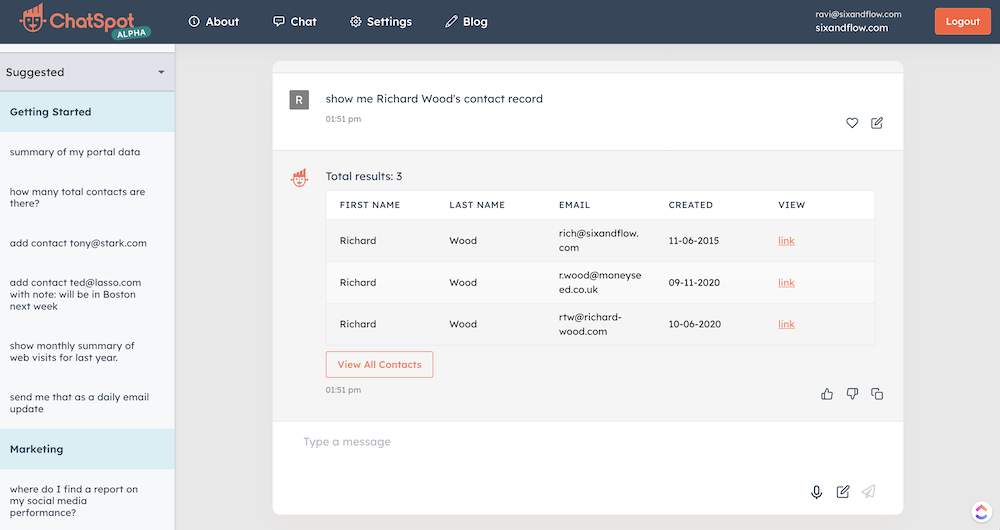Open the About page

click(x=214, y=22)
